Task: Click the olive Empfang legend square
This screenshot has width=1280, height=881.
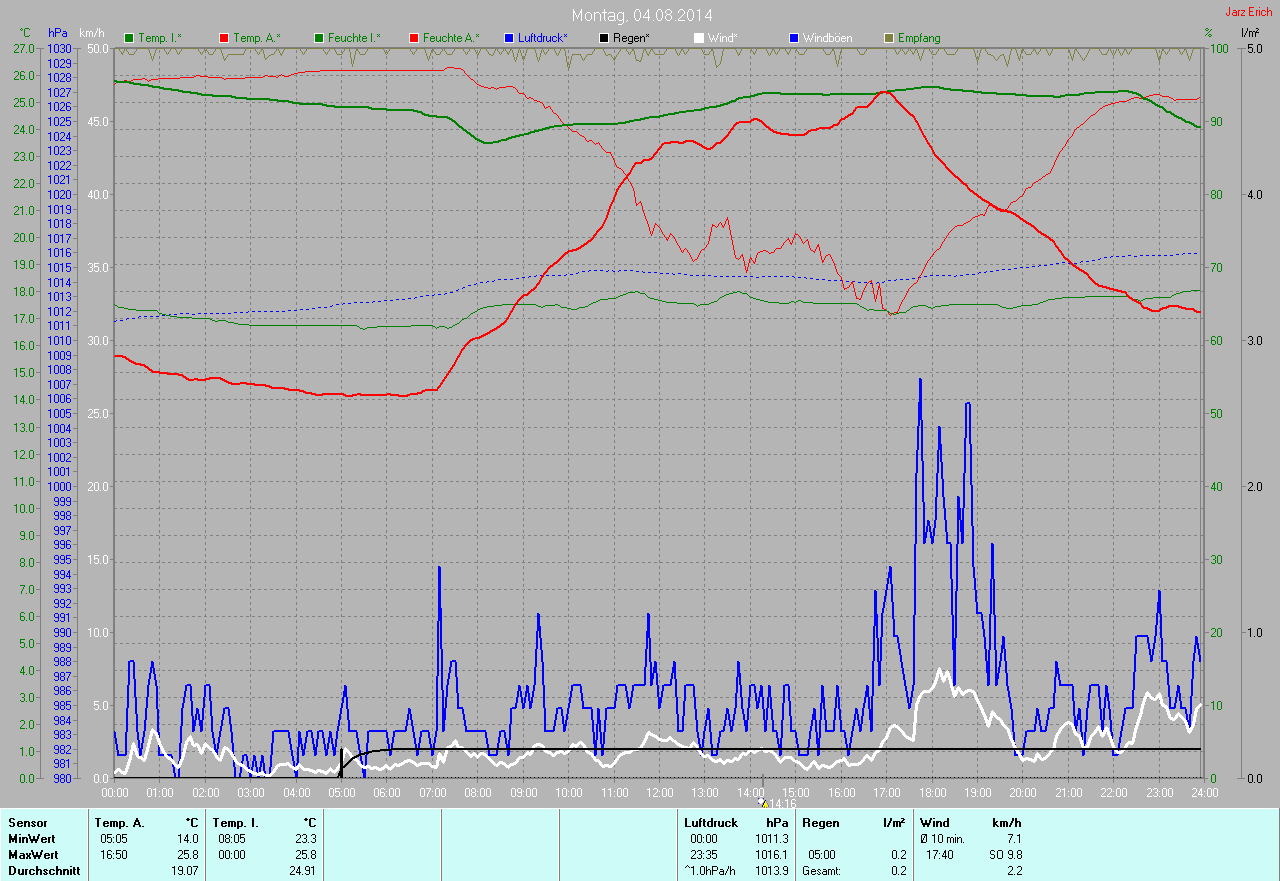Action: click(889, 38)
